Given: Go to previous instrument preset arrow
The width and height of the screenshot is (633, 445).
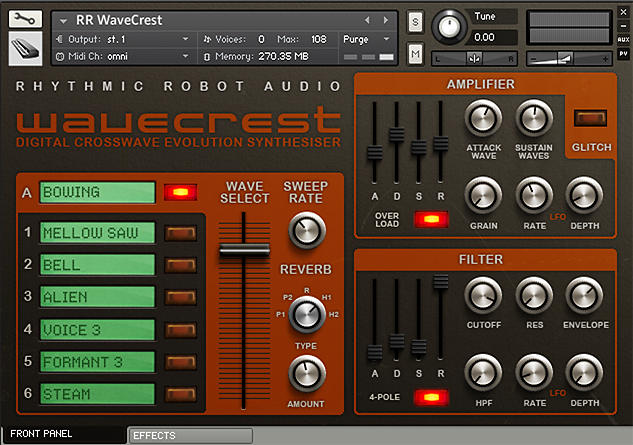Looking at the screenshot, I should click(x=367, y=20).
